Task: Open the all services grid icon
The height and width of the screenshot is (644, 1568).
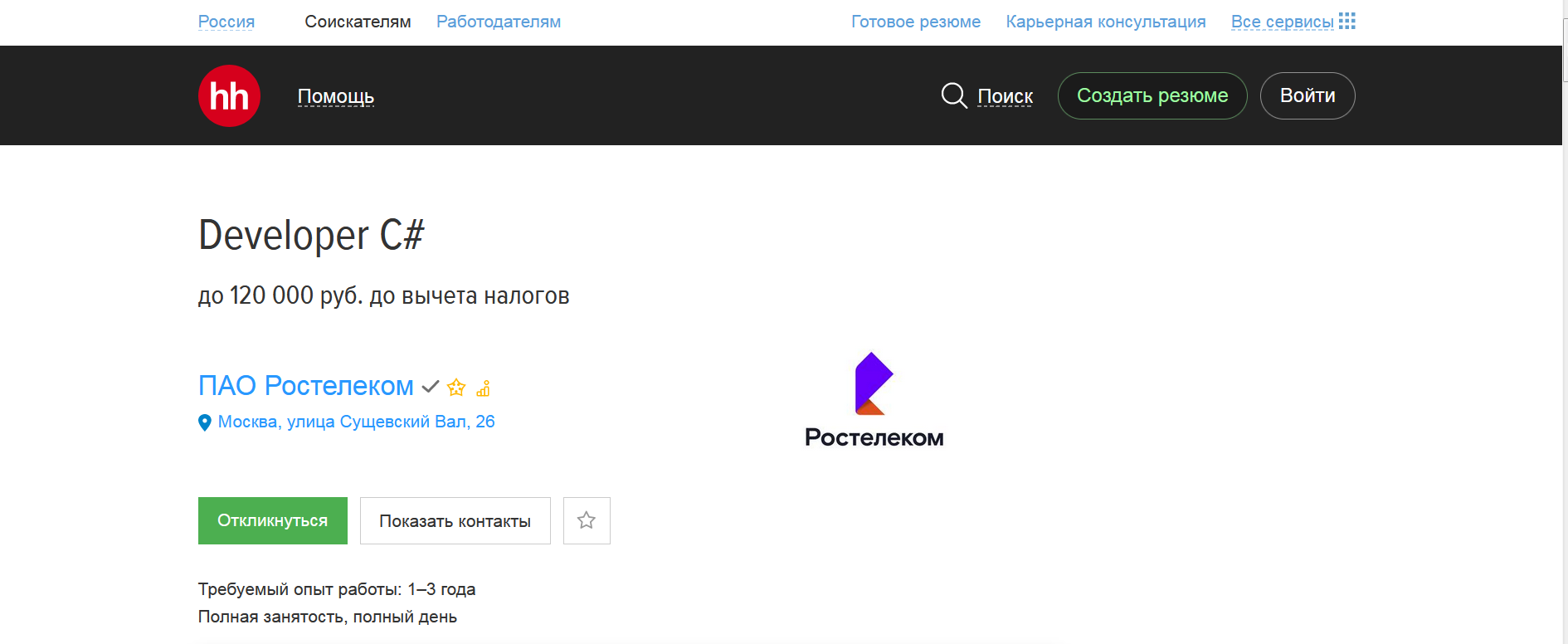Action: pos(1347,21)
